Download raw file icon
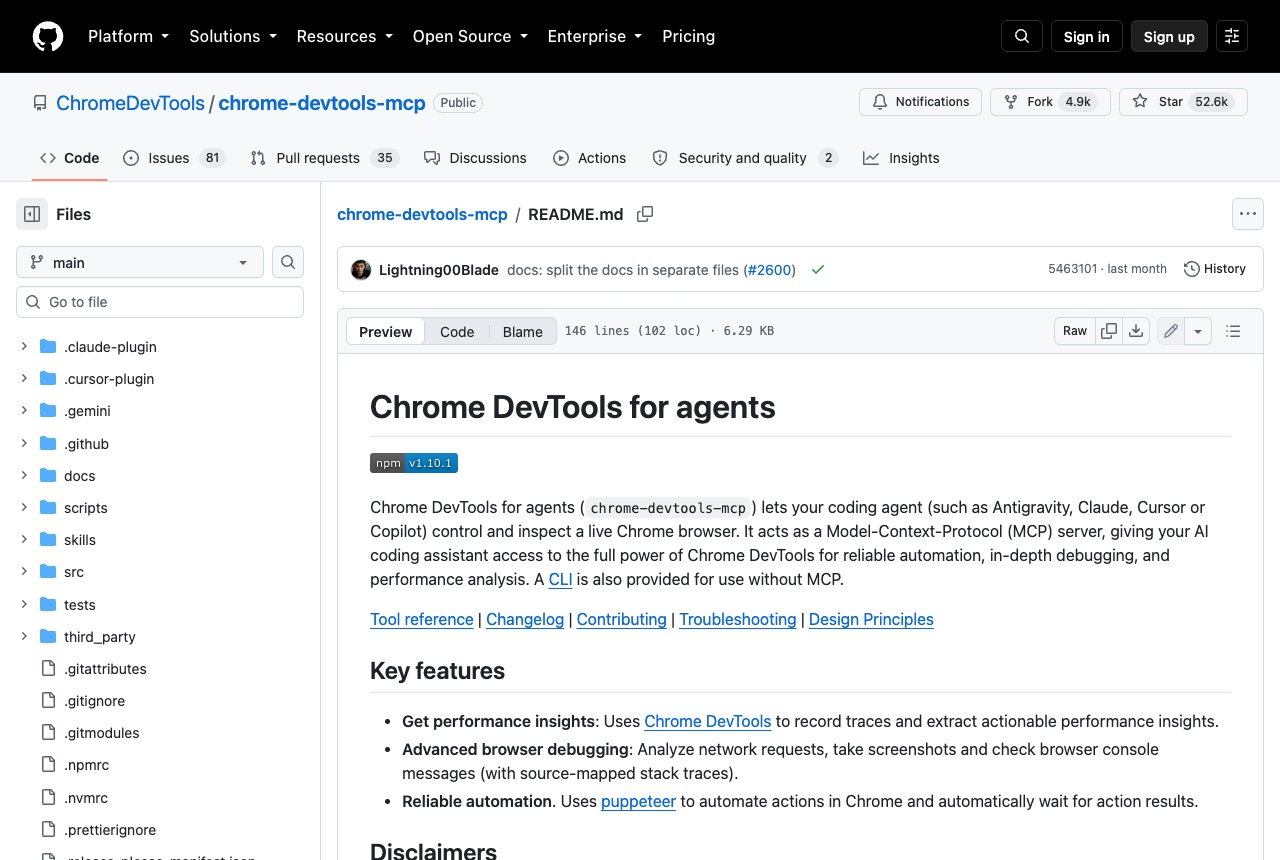 tap(1136, 331)
